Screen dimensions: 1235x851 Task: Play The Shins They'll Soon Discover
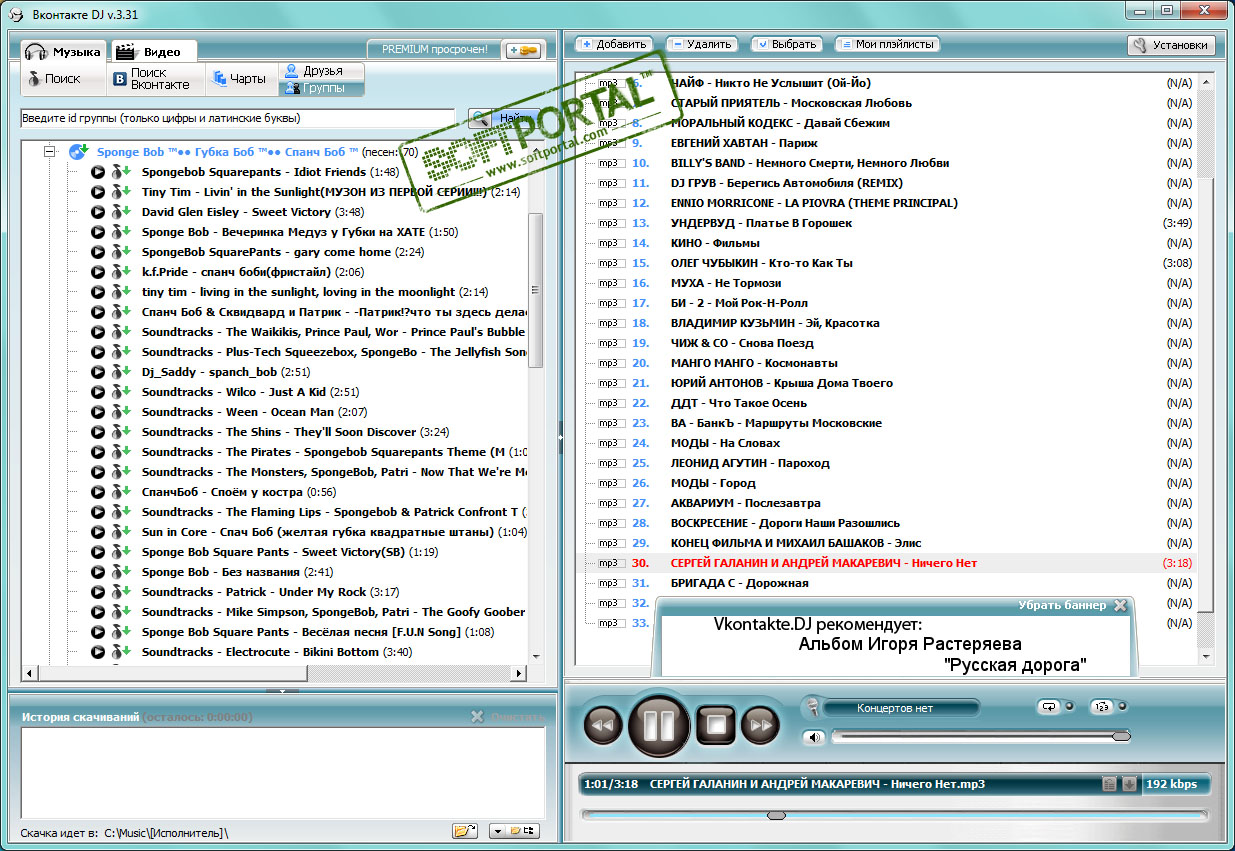pos(98,432)
